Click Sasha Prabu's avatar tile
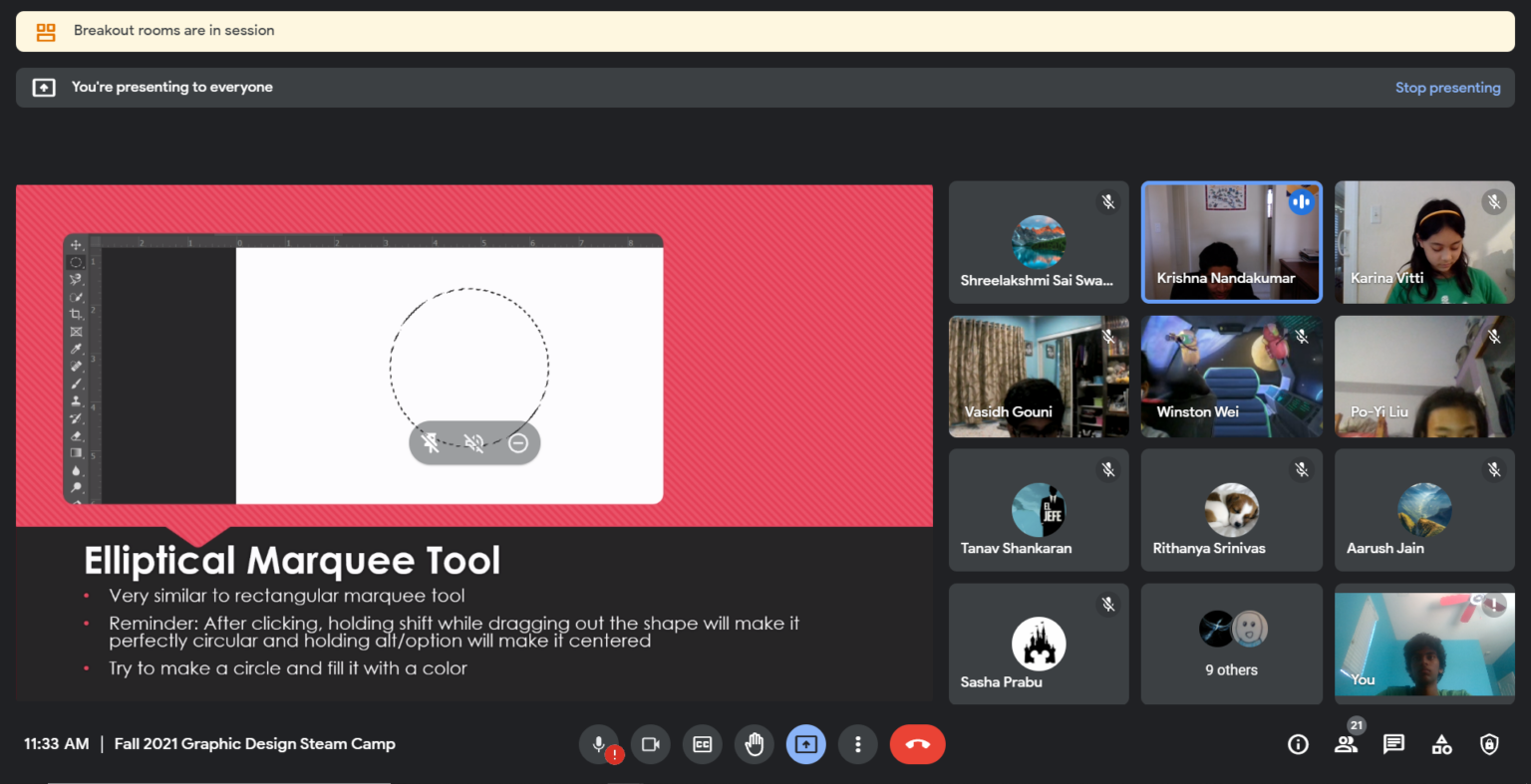The image size is (1531, 784). [x=1039, y=644]
